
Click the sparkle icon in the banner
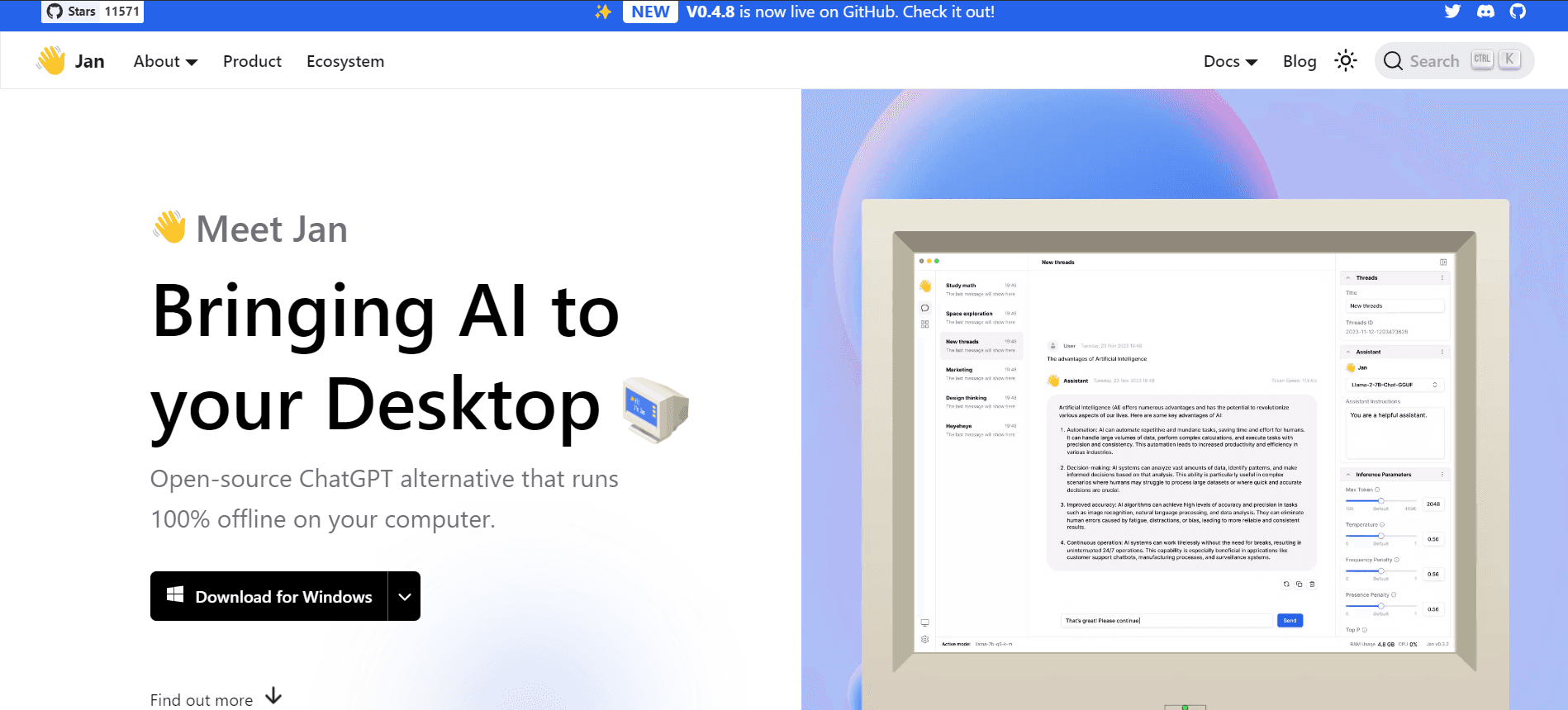604,12
